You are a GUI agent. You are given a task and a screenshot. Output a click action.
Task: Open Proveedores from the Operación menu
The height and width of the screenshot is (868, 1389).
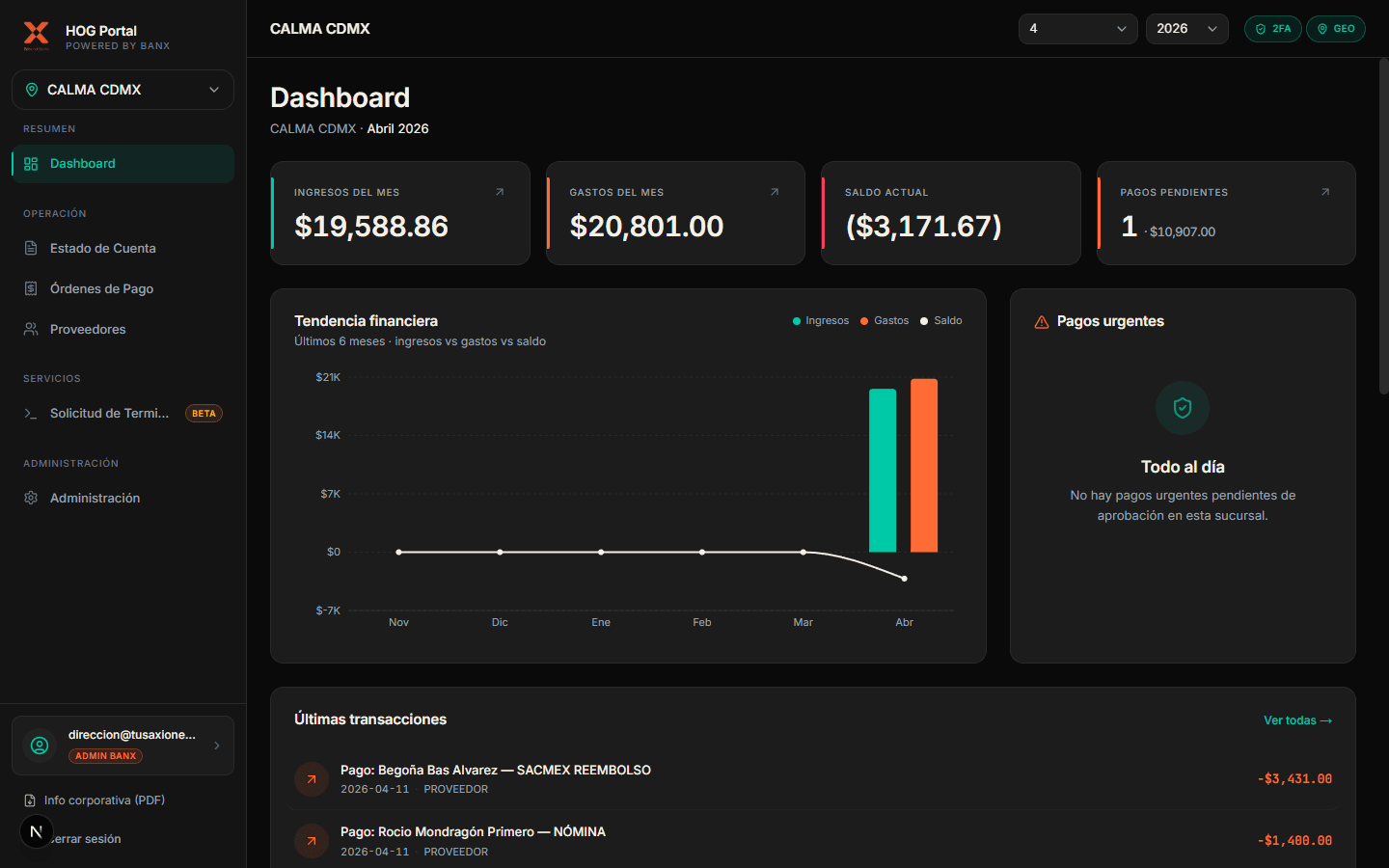88,329
